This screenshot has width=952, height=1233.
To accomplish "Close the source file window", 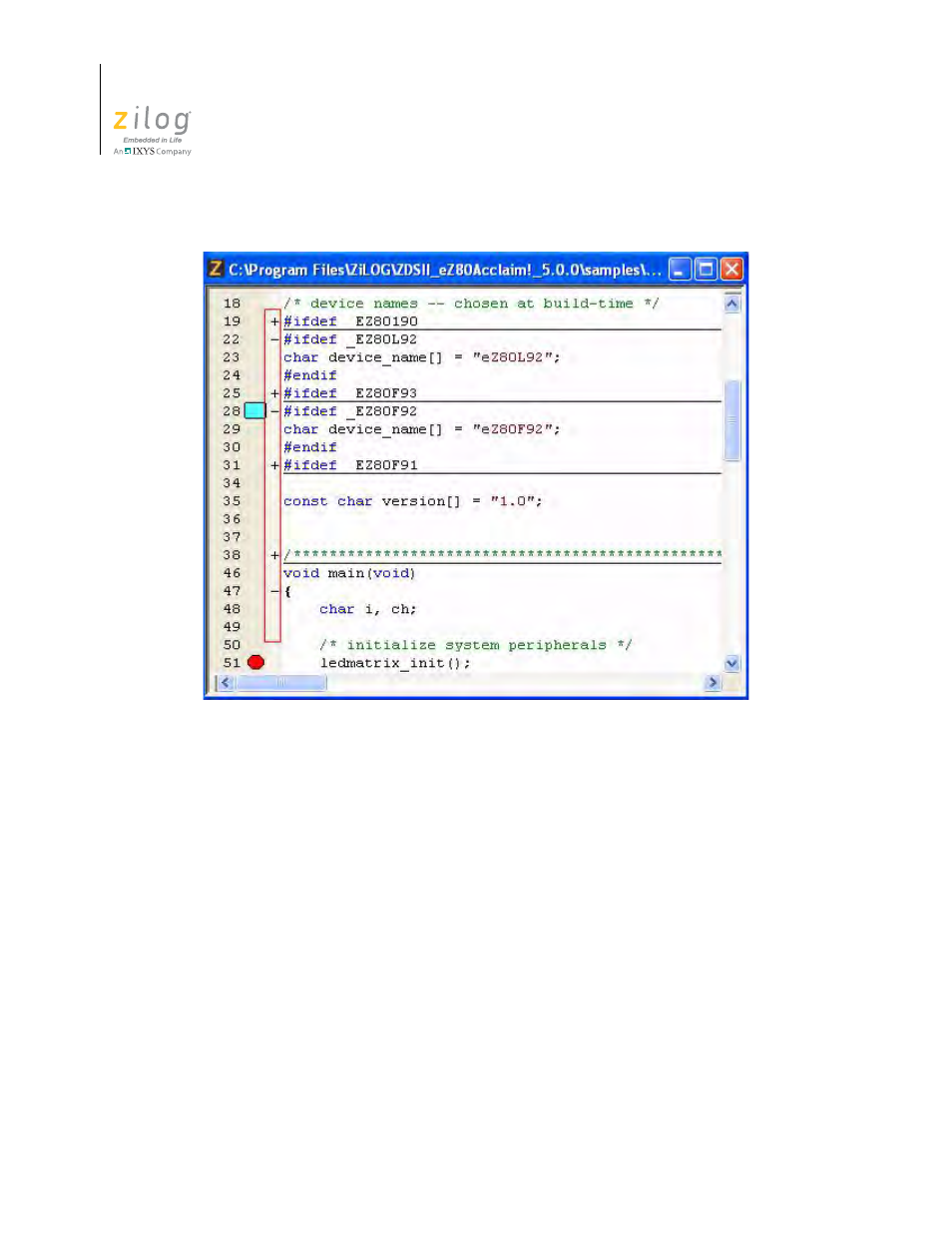I will point(731,269).
